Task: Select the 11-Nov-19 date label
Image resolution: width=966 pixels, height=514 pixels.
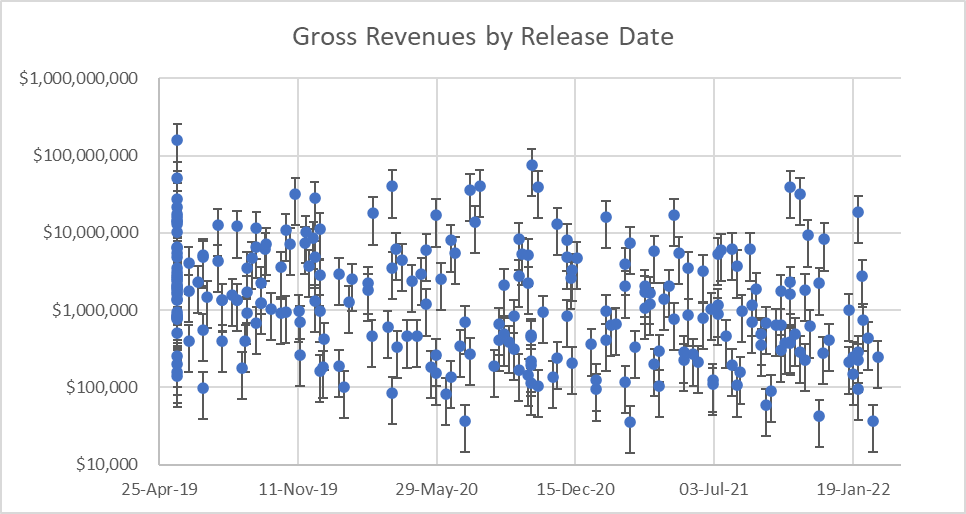Action: 298,490
